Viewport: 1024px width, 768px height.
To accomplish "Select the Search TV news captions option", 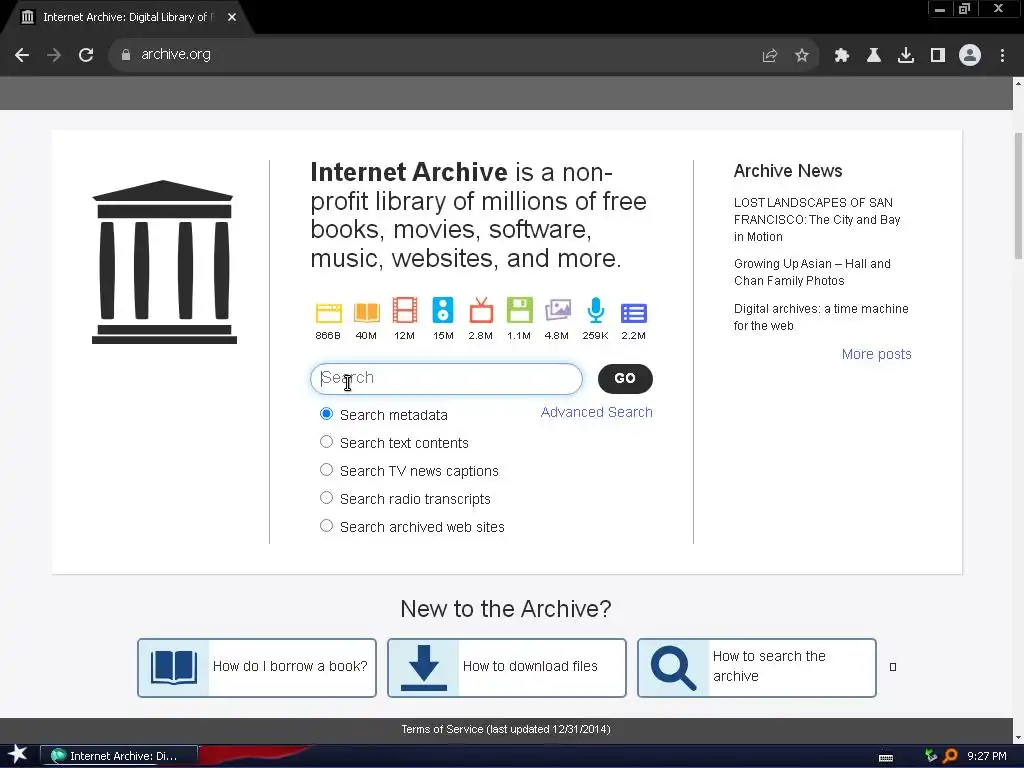I will tap(327, 470).
